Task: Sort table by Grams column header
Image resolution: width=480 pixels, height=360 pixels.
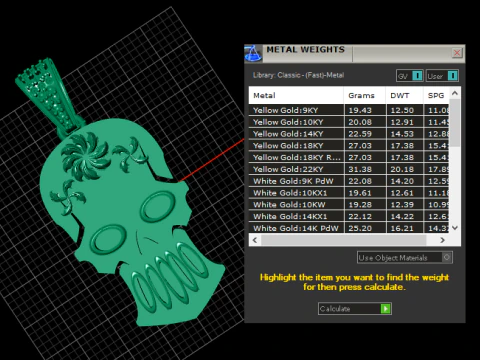Action: 365,95
